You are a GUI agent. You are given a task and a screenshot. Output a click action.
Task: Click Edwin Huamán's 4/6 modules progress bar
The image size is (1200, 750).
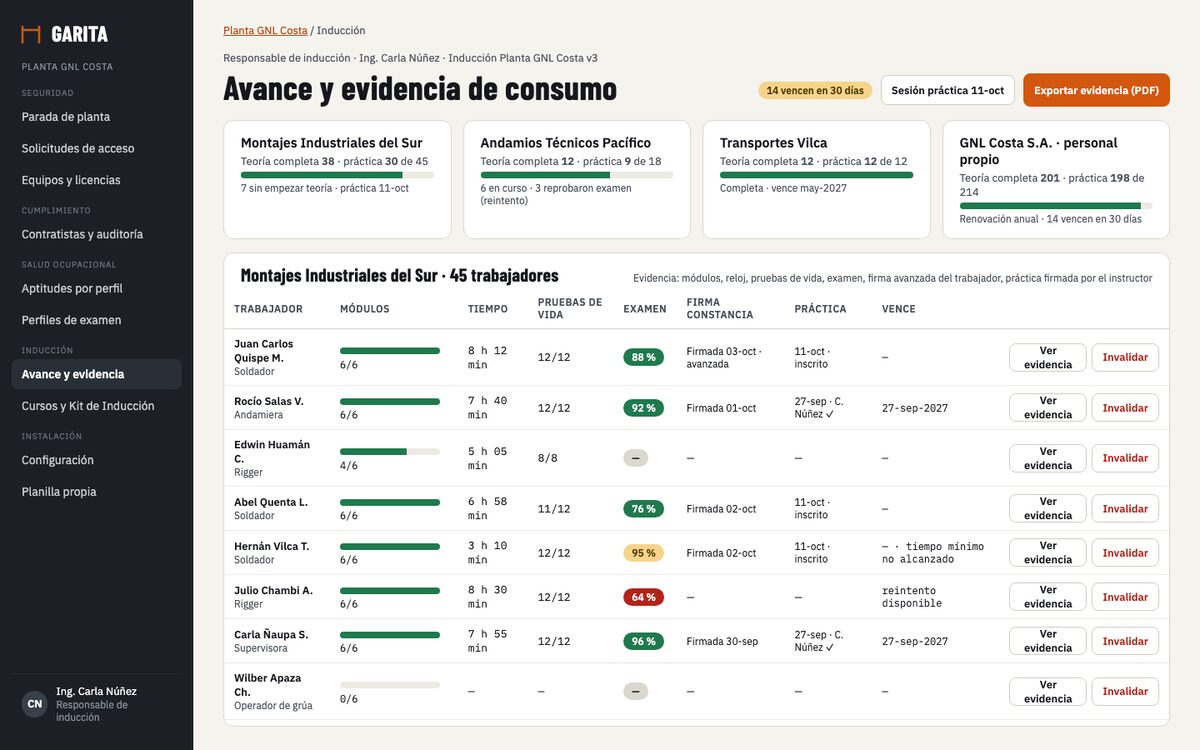390,452
